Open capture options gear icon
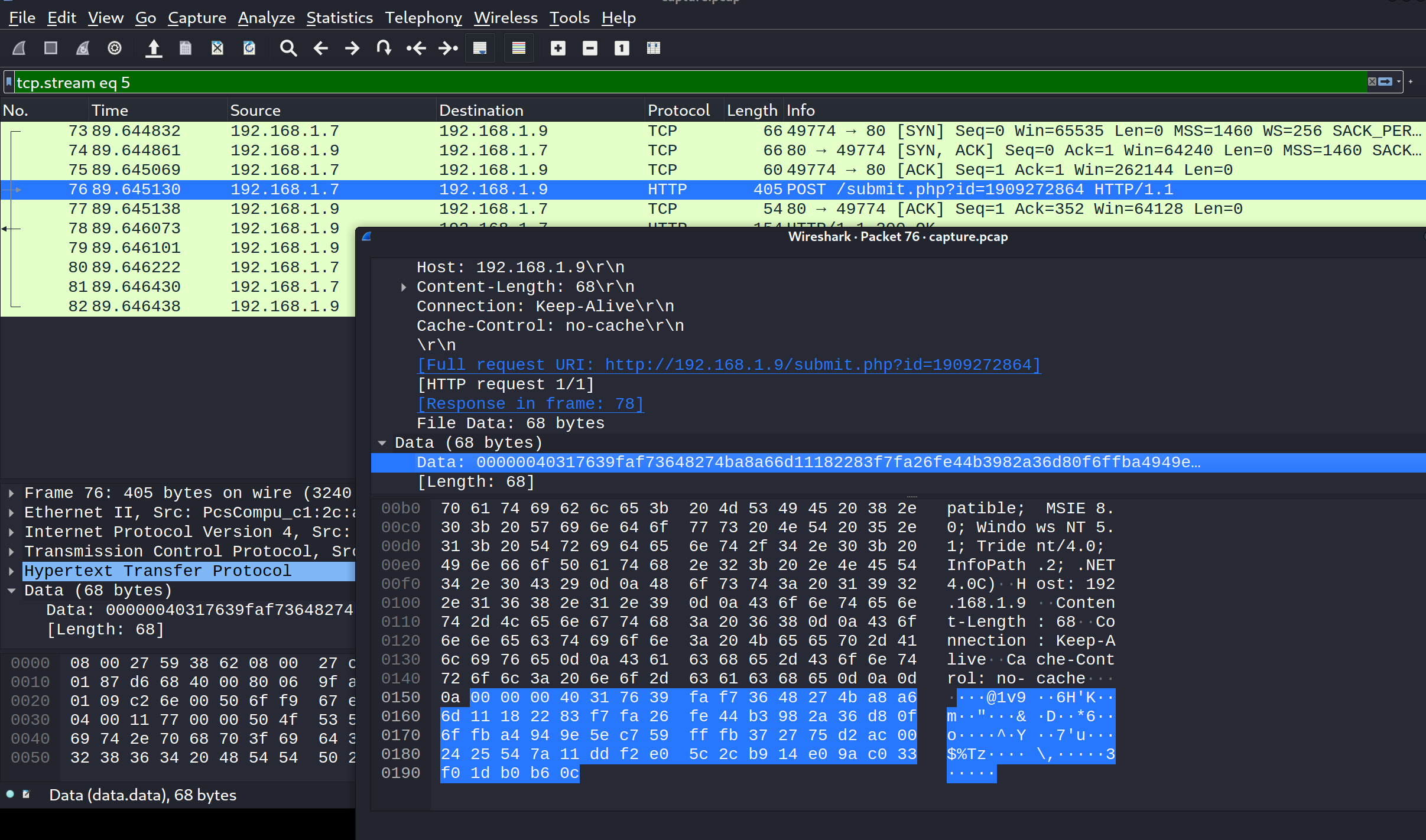Image resolution: width=1426 pixels, height=840 pixels. 115,48
